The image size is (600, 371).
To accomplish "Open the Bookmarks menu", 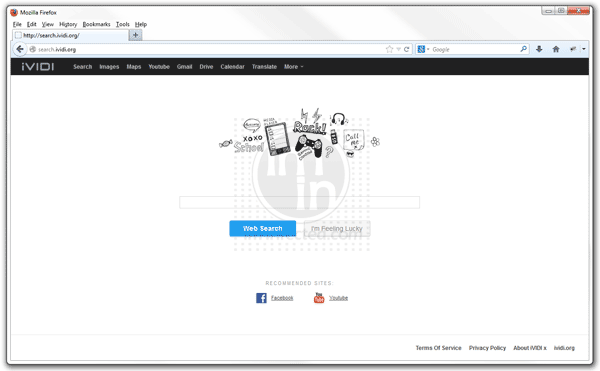I will click(x=96, y=24).
